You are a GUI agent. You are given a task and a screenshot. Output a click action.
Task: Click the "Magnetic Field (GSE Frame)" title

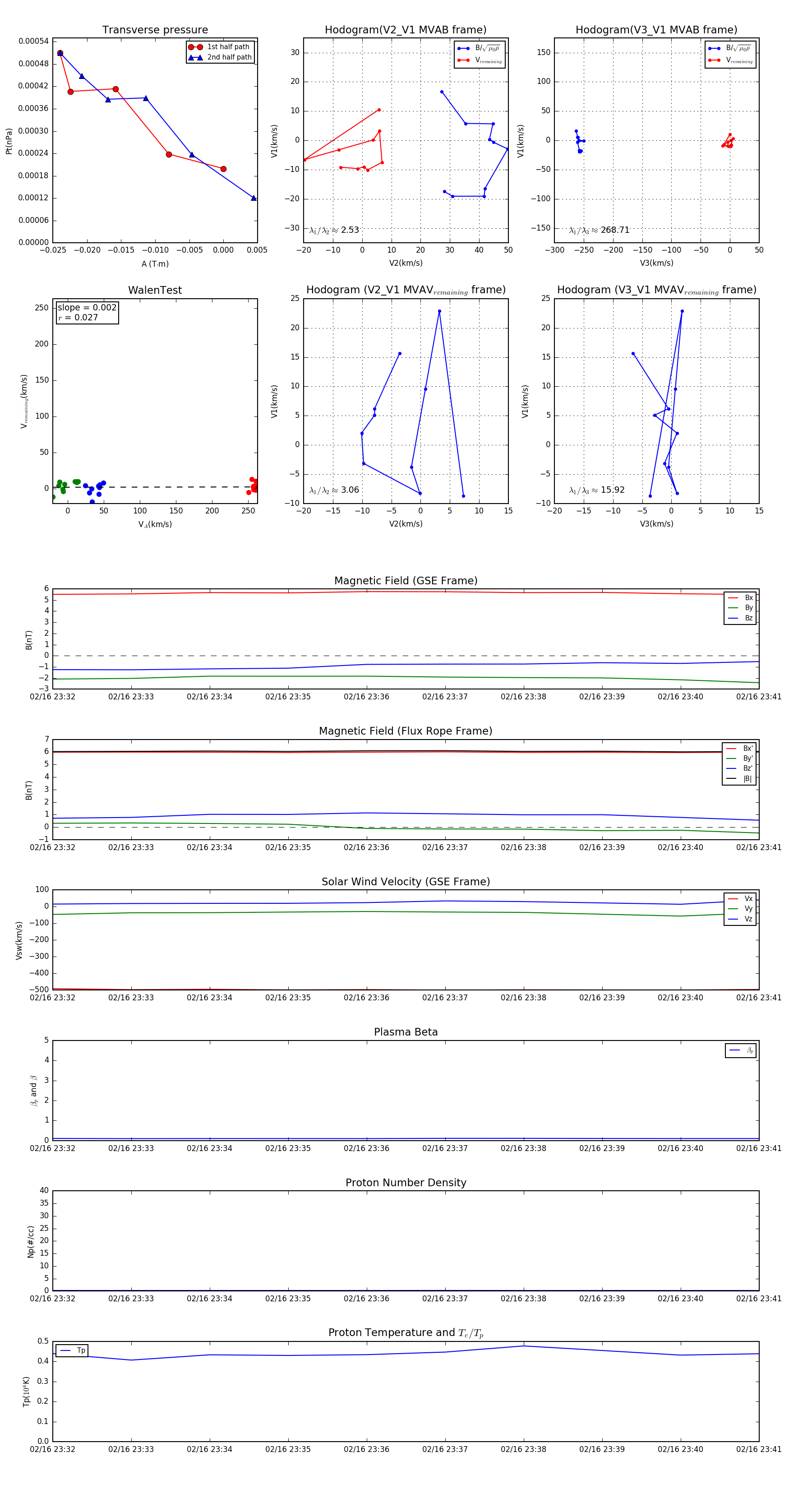(x=406, y=581)
